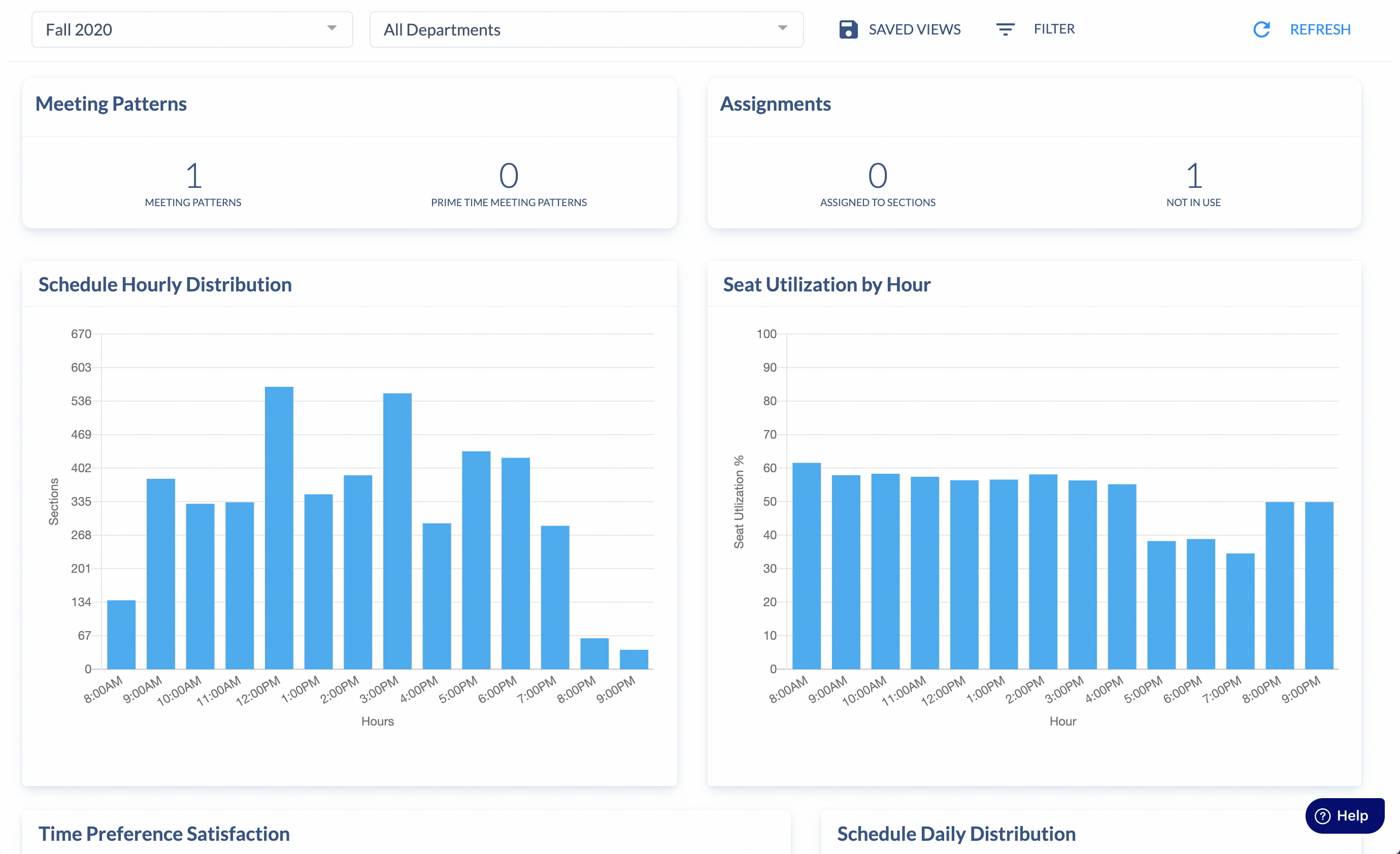
Task: Expand the All Departments dropdown arrow
Action: (x=782, y=28)
